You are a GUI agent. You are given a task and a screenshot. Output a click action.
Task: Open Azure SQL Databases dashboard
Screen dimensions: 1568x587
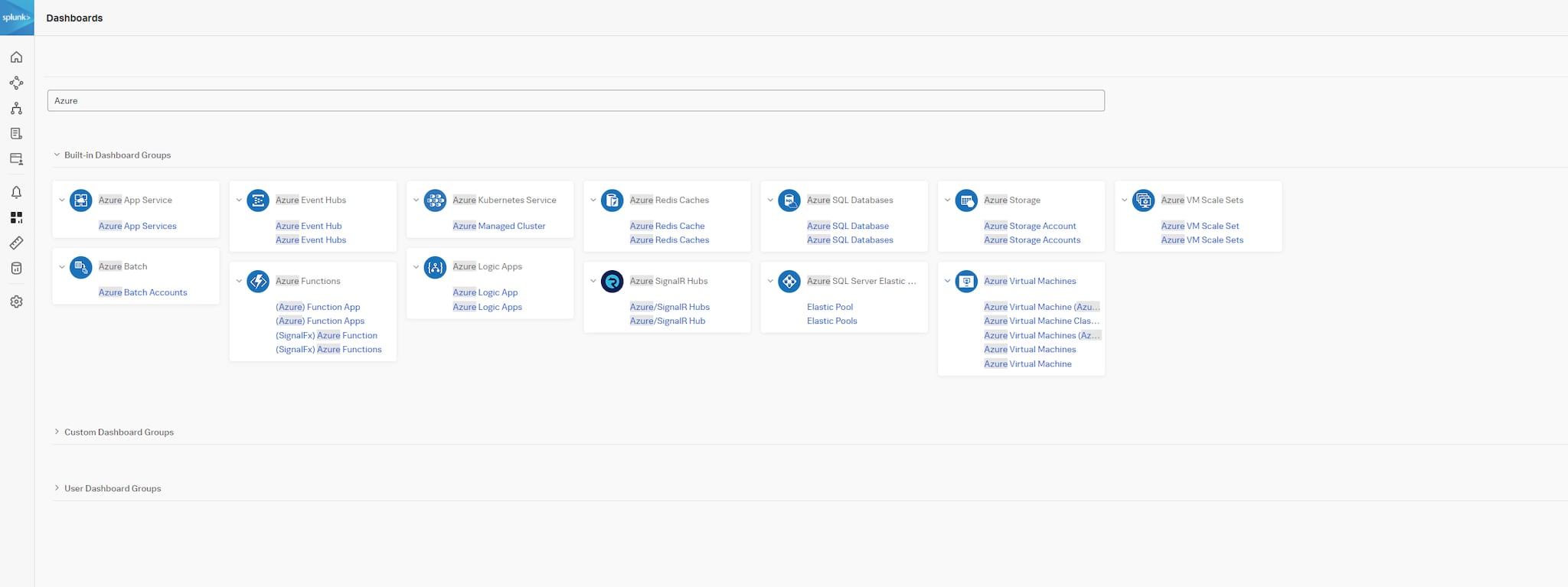coord(850,240)
